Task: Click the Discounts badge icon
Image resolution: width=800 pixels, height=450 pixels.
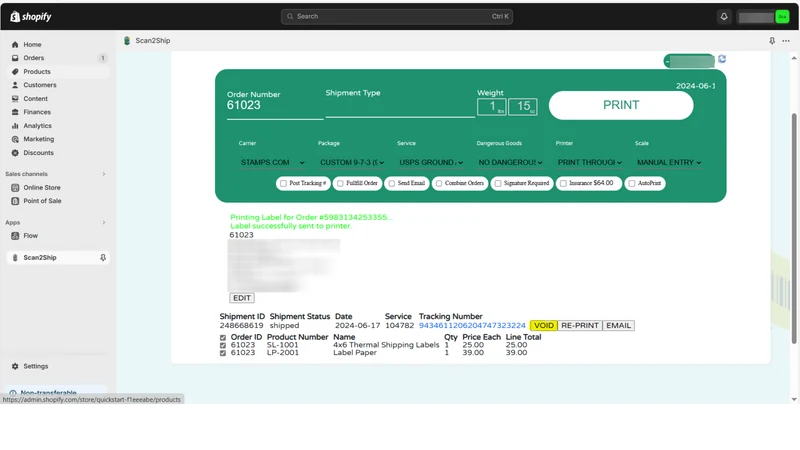Action: click(x=15, y=153)
